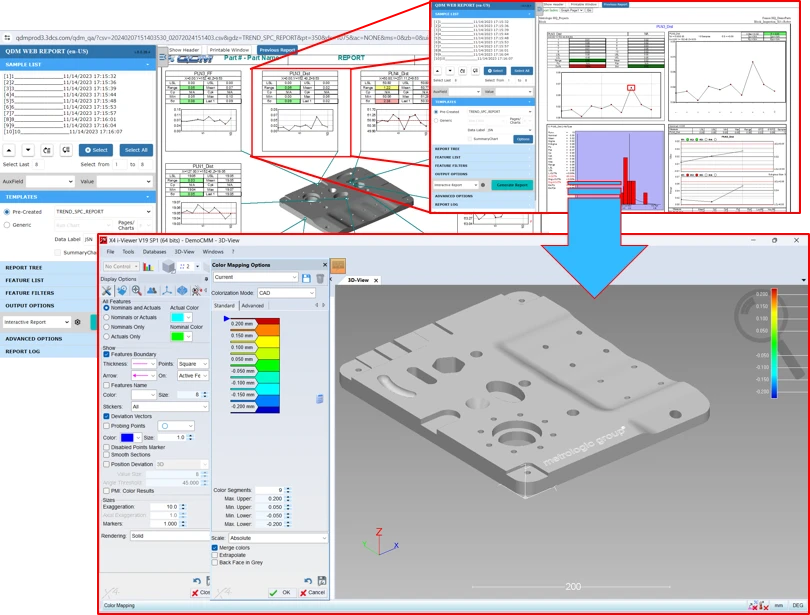The image size is (810, 615).
Task: Click the orange highlighted toolbar icon beside Color Mapping
Action: coord(338,266)
